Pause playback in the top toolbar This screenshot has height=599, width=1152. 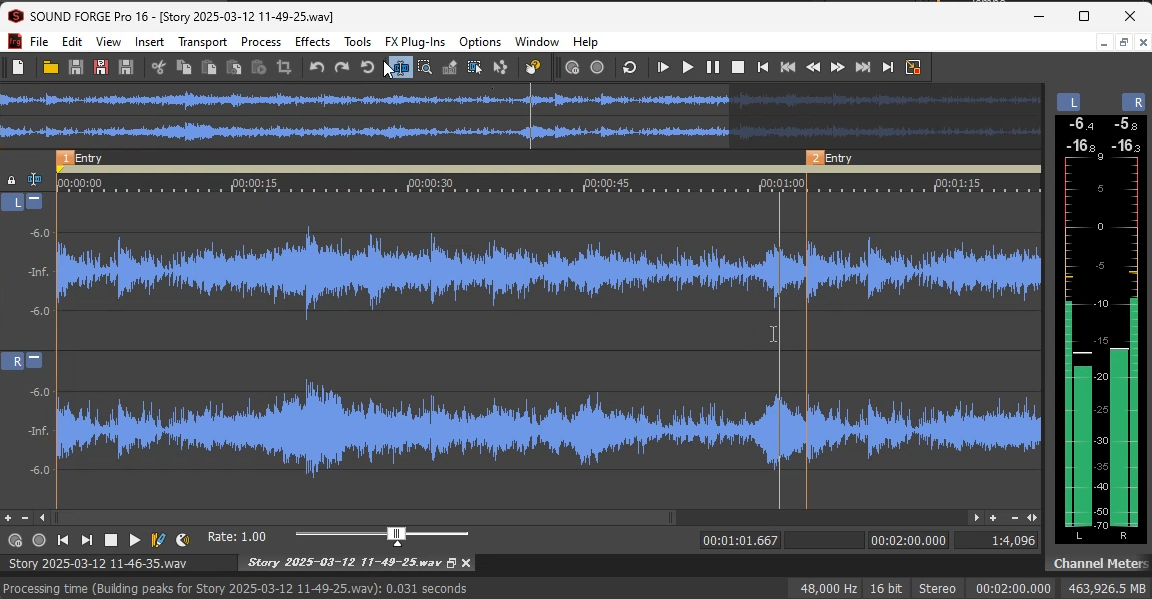(x=713, y=68)
